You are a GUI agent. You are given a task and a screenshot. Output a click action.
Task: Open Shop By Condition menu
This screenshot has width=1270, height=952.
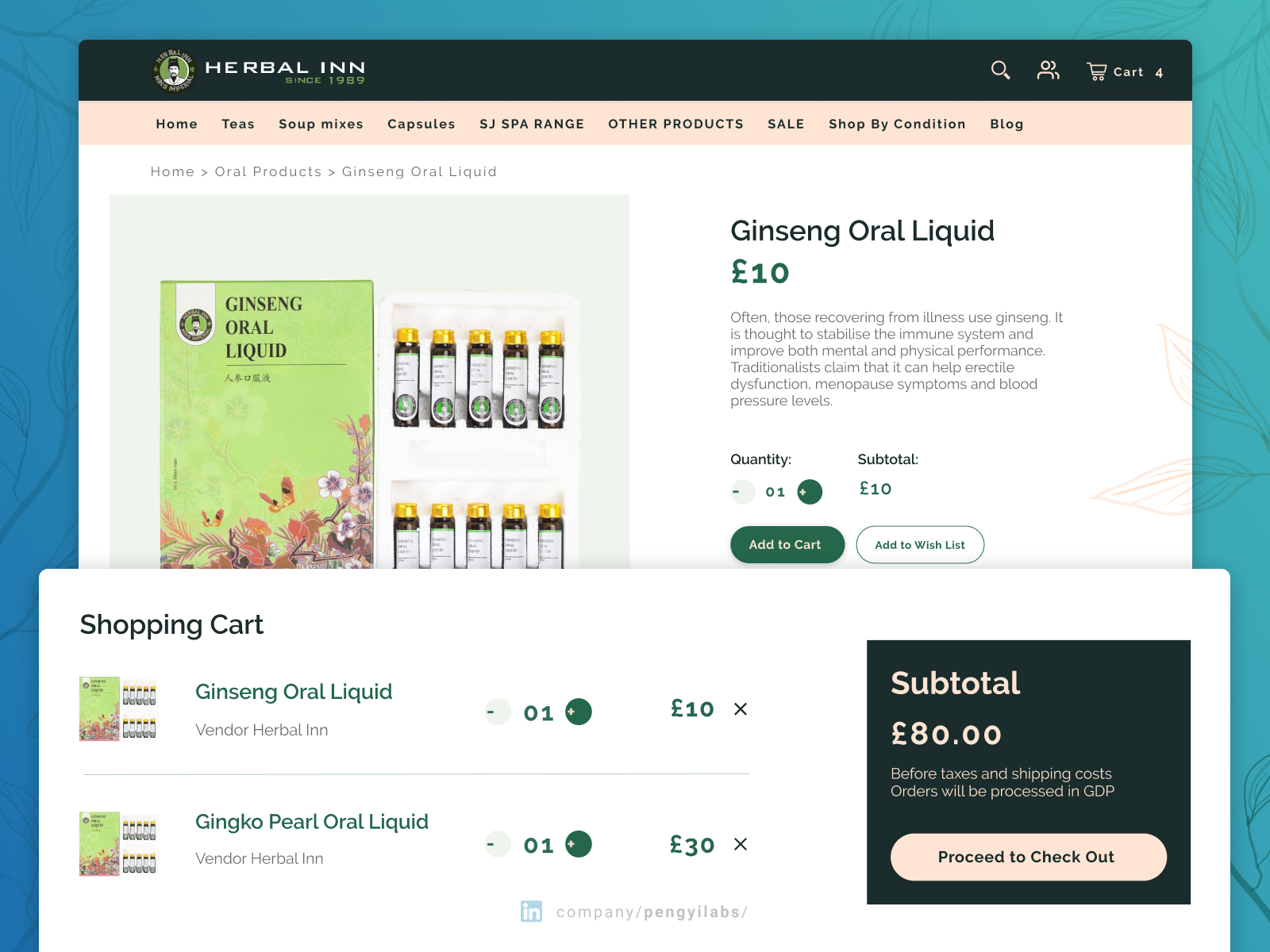[x=897, y=124]
